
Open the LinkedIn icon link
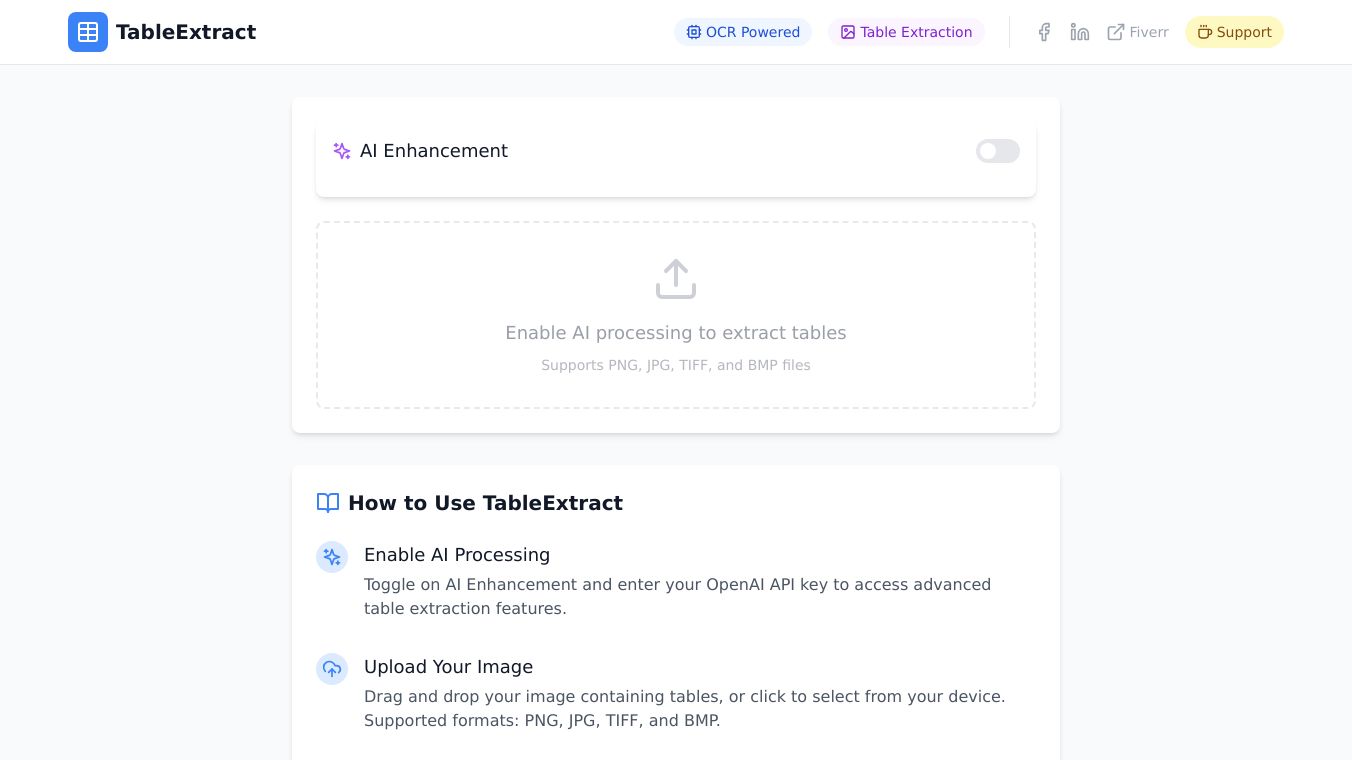coord(1080,32)
